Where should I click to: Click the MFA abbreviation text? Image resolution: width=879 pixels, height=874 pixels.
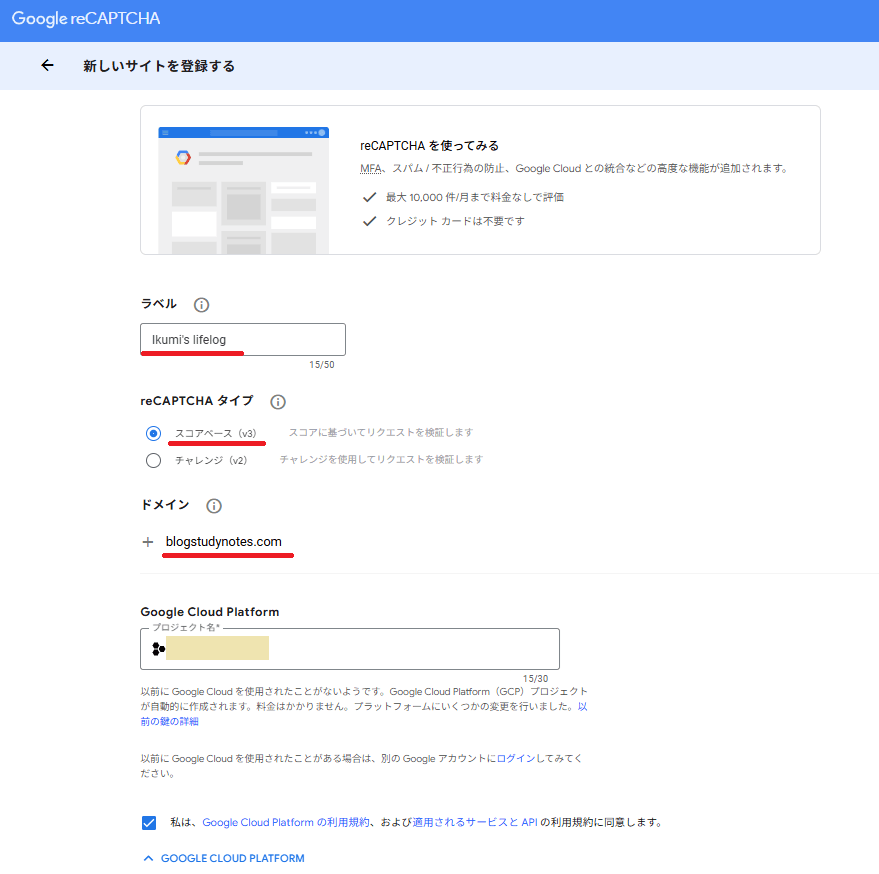tap(371, 168)
